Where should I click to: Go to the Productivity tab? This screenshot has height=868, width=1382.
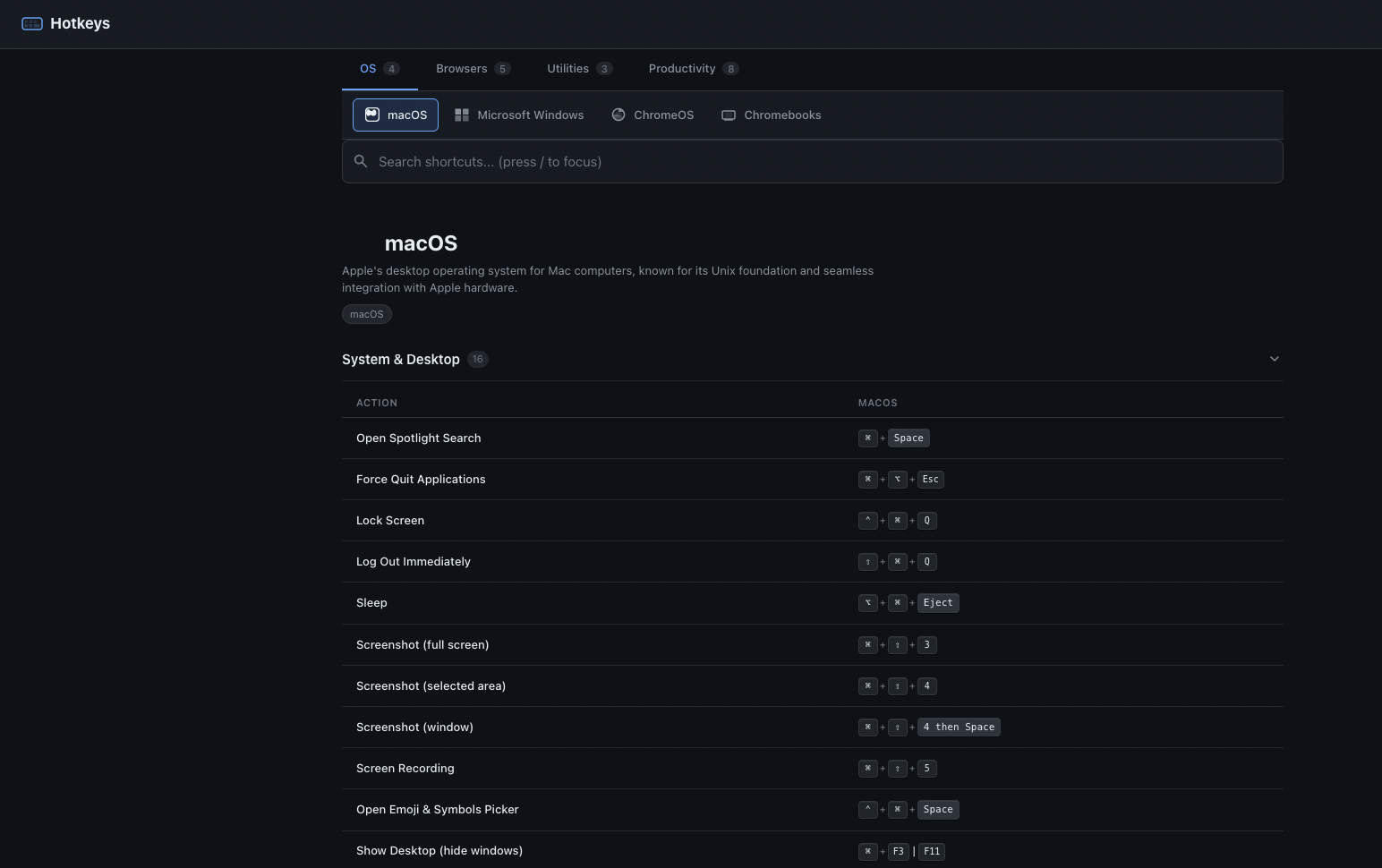[x=693, y=69]
